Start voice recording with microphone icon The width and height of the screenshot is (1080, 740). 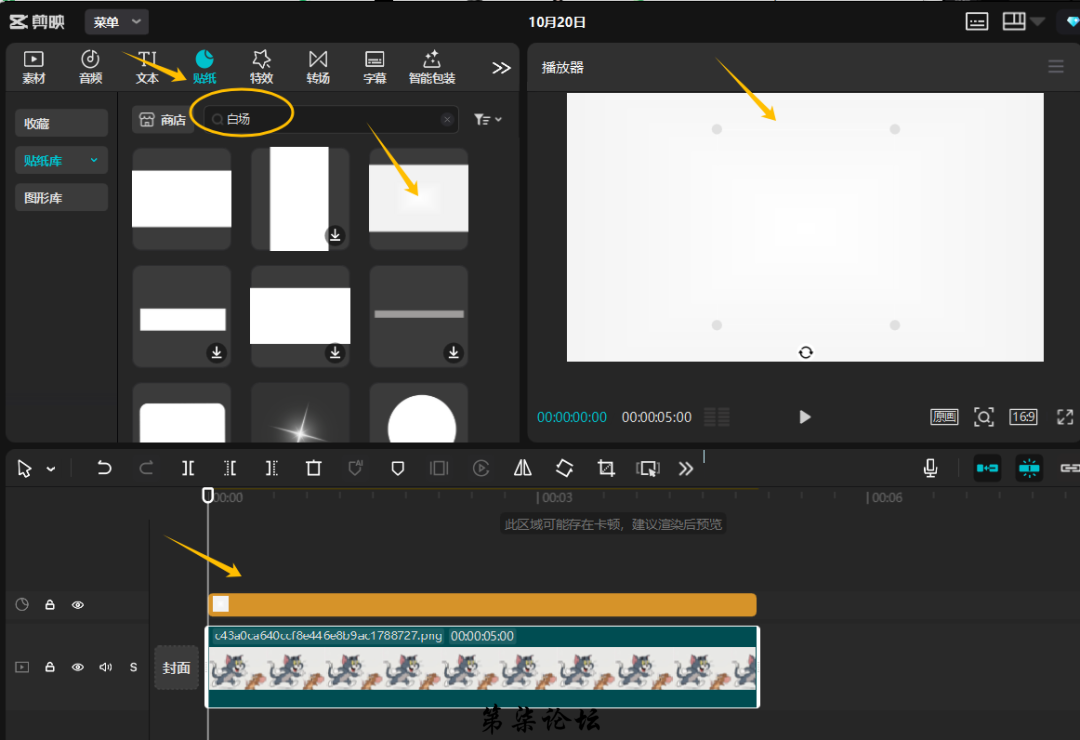pyautogui.click(x=930, y=468)
